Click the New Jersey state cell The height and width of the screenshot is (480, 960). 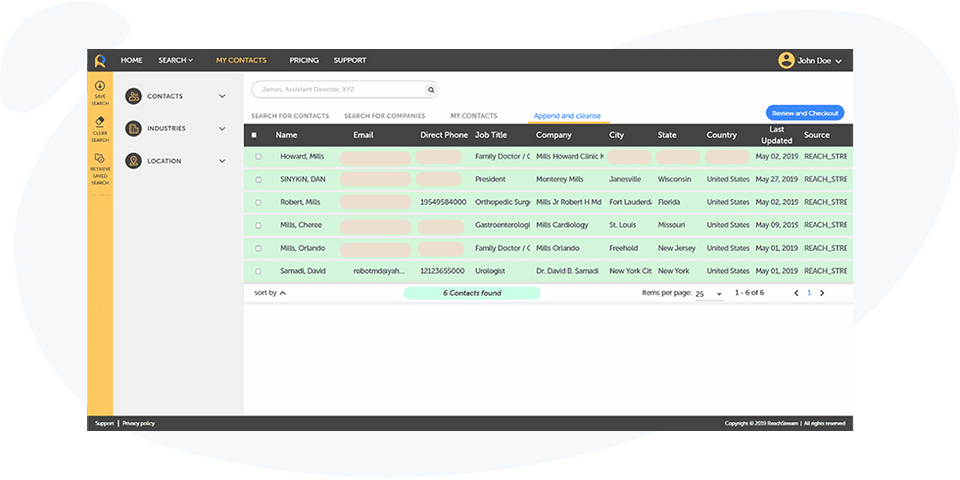click(675, 248)
